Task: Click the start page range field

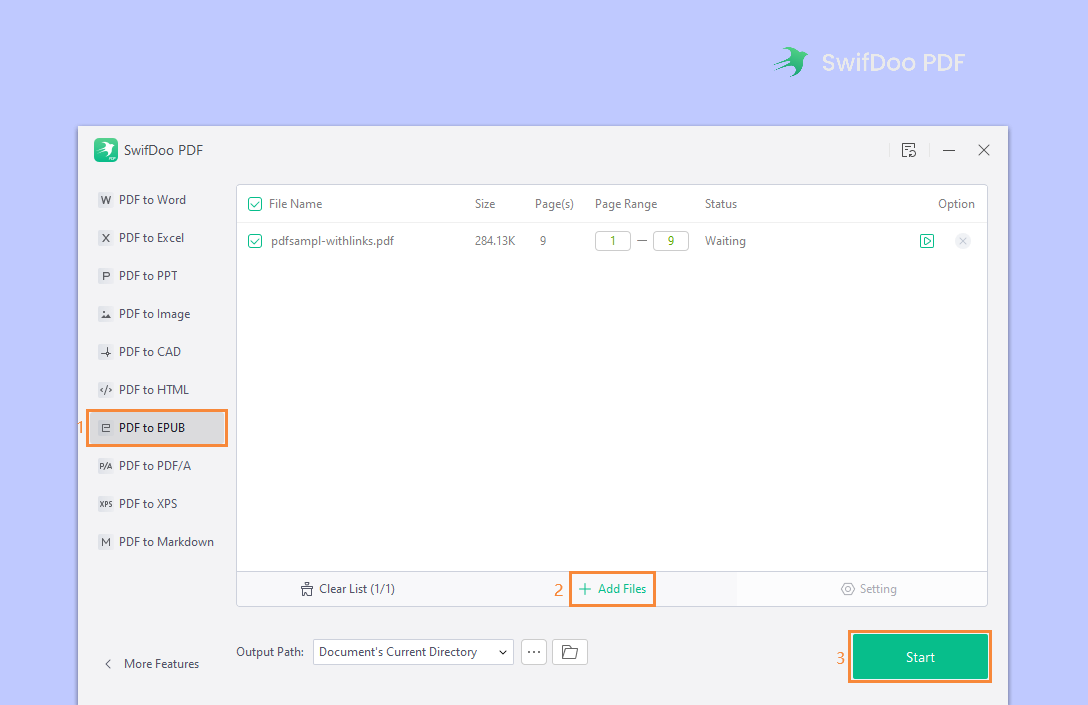Action: click(x=613, y=241)
